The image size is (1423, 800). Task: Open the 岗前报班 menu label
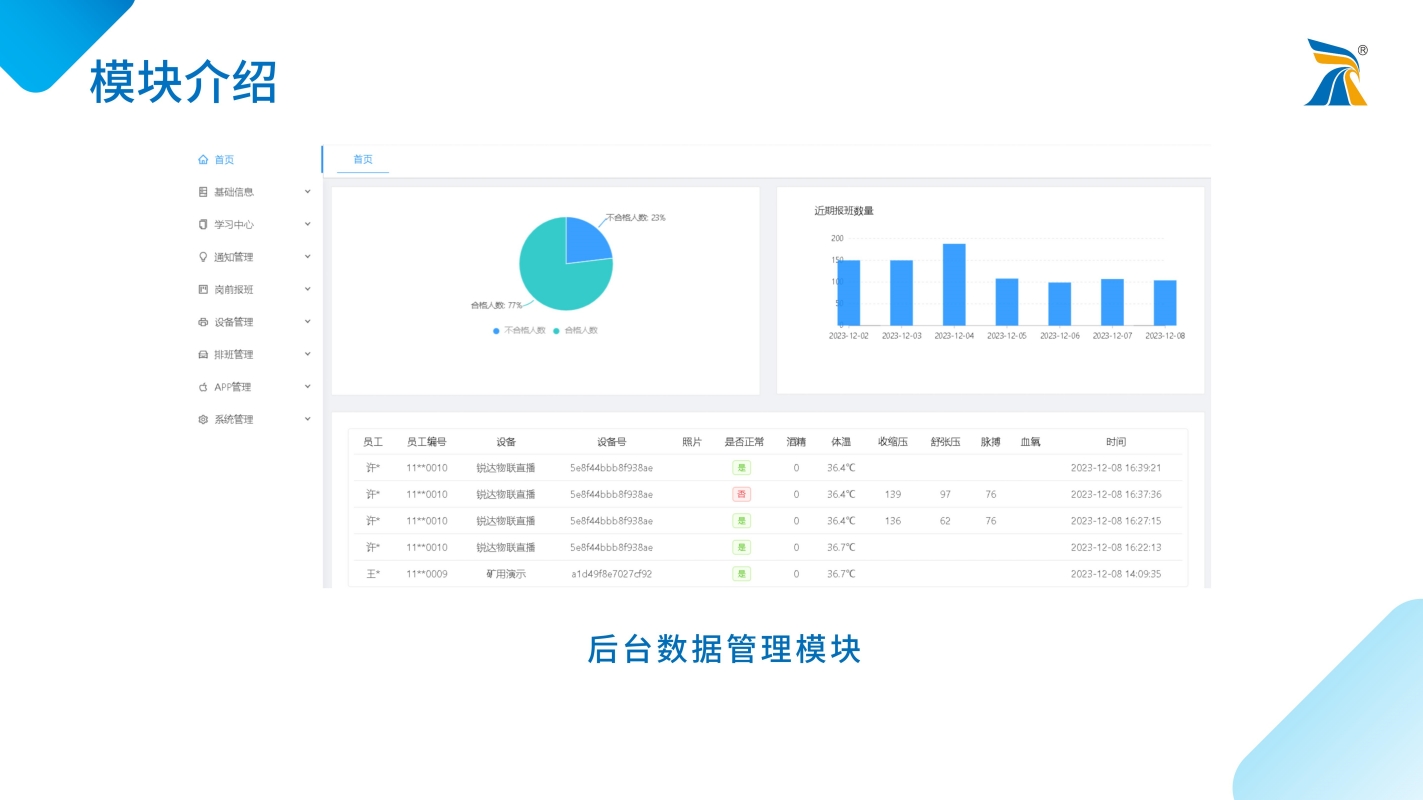(x=234, y=290)
